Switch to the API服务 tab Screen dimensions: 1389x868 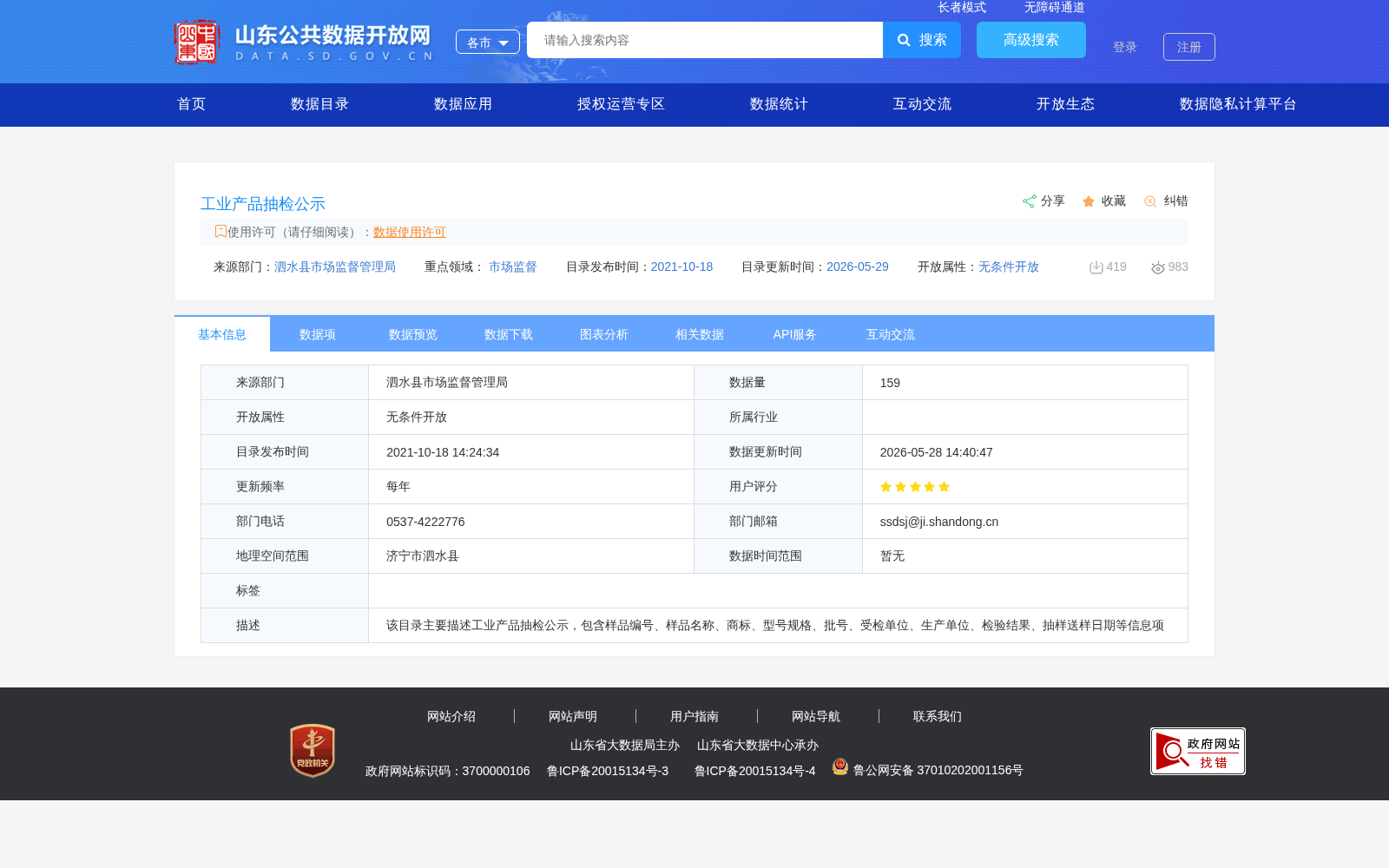coord(795,334)
